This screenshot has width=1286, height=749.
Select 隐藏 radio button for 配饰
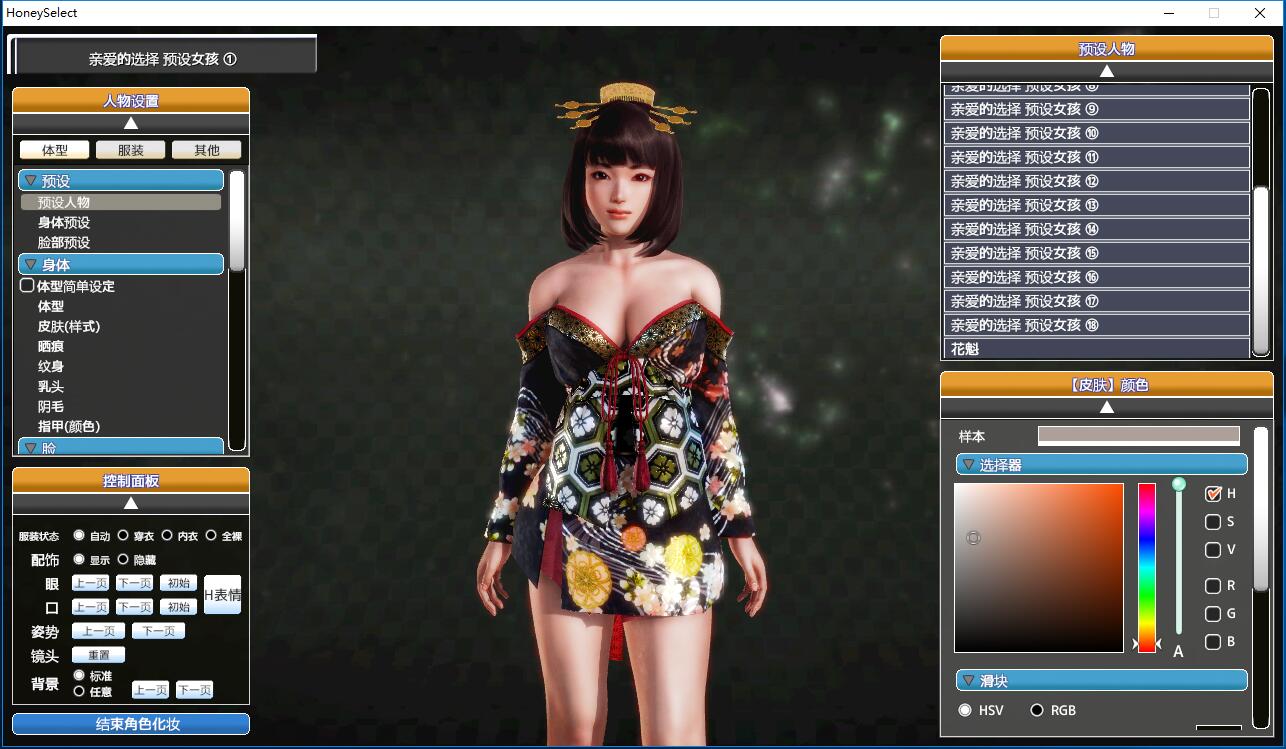point(124,560)
